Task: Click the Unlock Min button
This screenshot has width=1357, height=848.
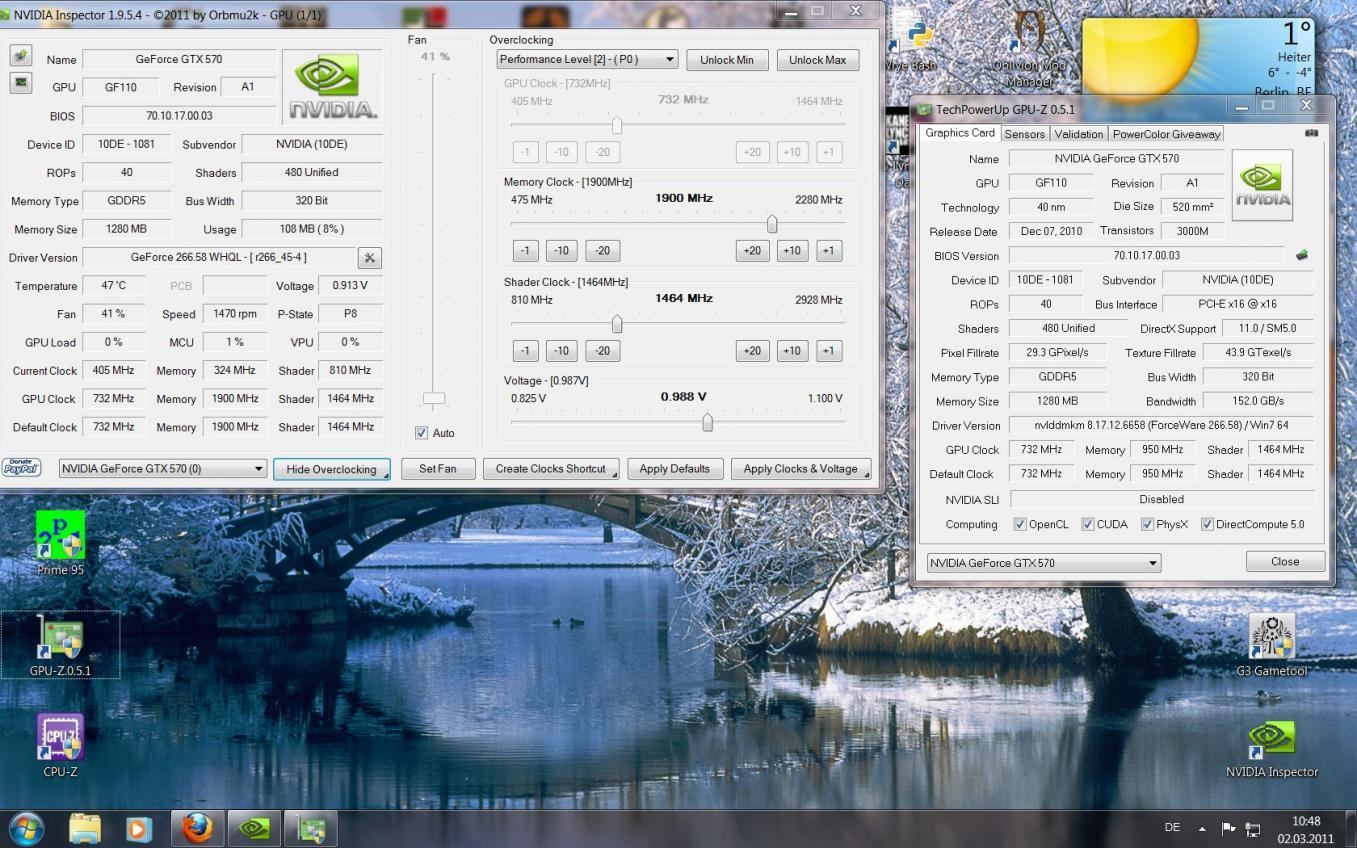Action: click(x=727, y=60)
